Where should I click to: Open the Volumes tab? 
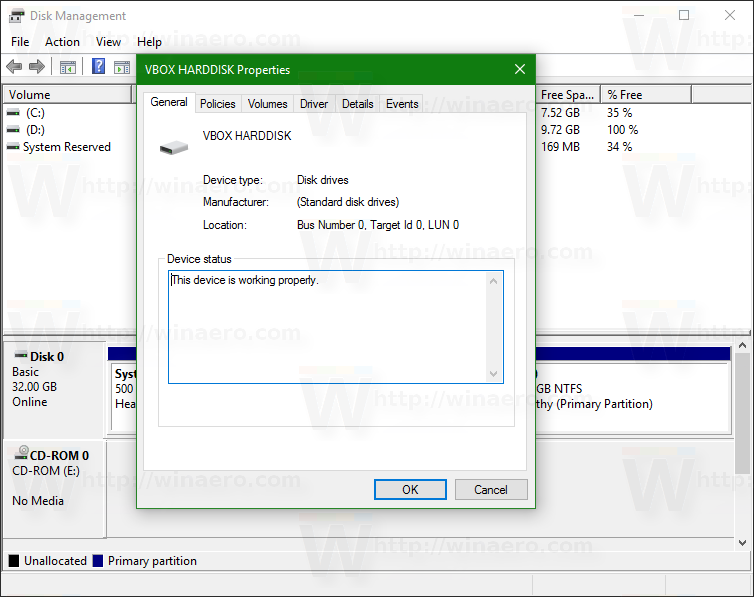point(267,104)
